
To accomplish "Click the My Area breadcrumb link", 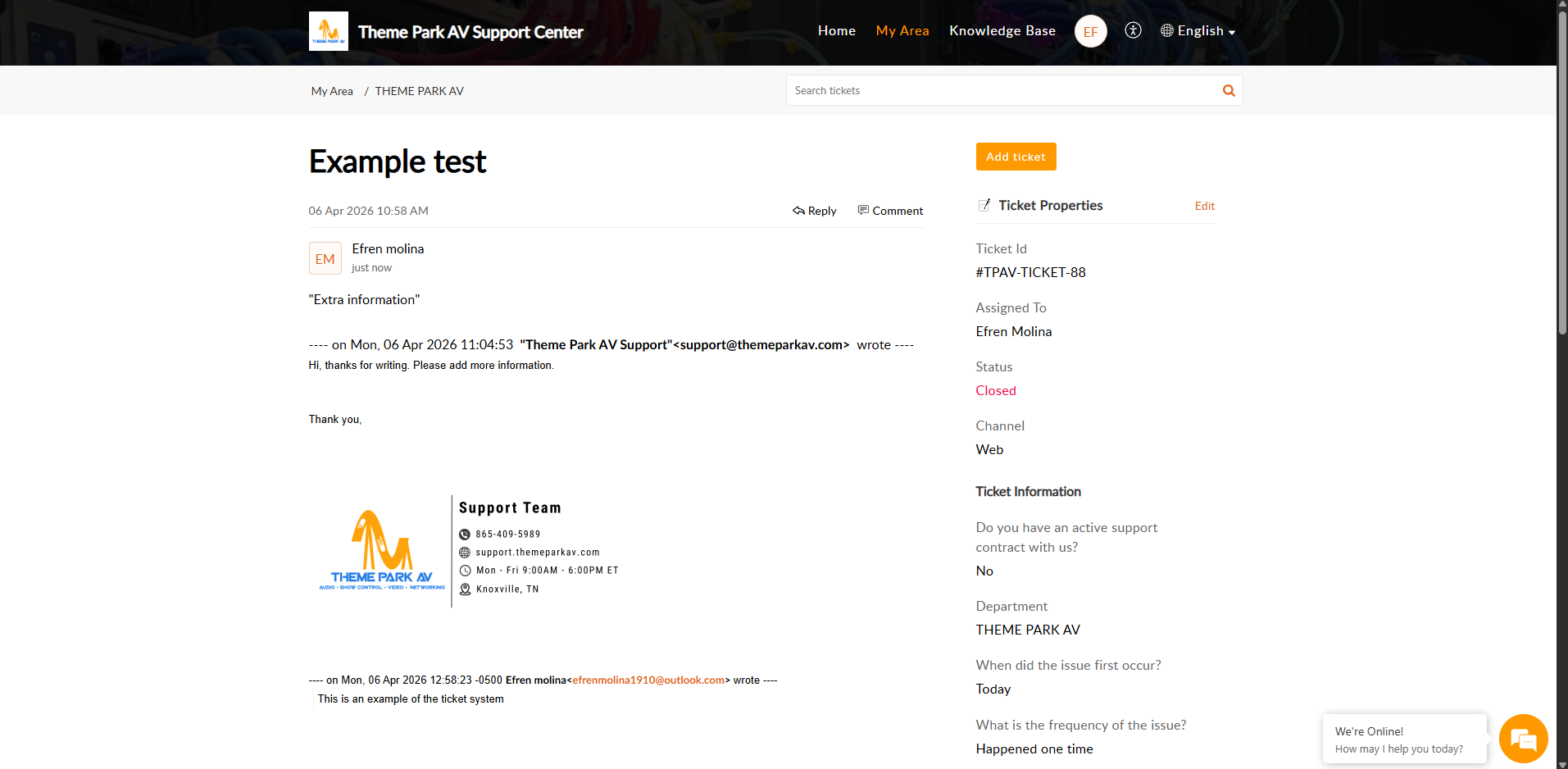I will coord(332,91).
